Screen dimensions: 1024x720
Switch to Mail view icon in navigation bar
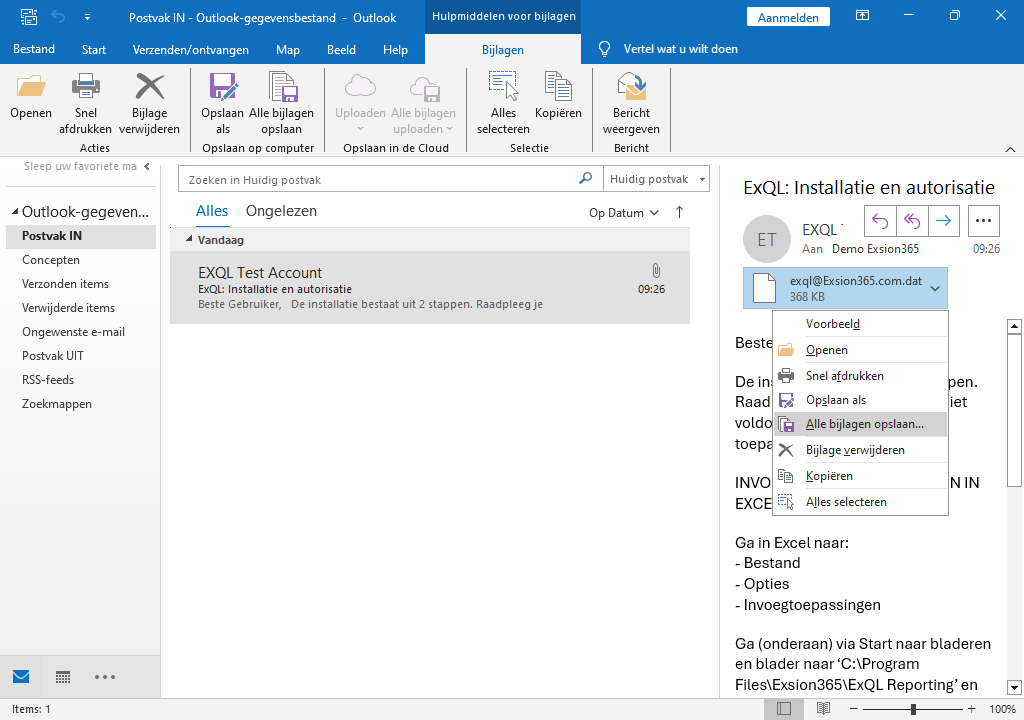tap(21, 676)
